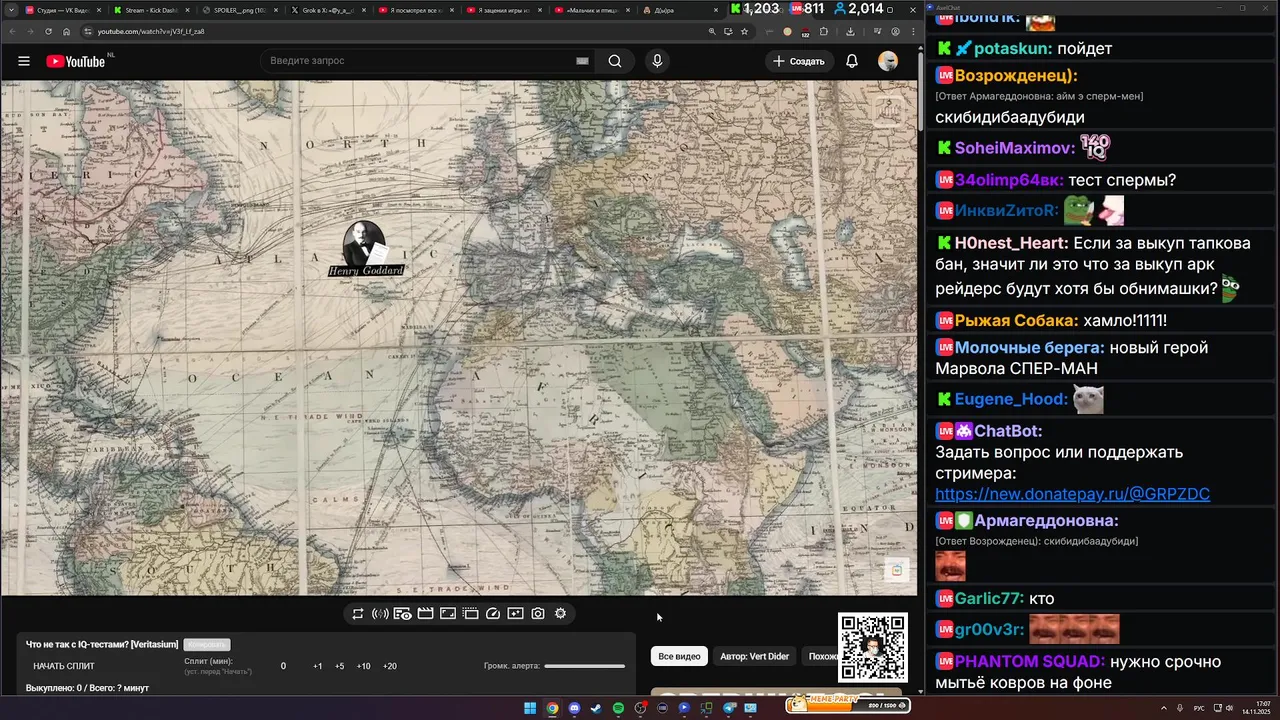Select the 'Все видео' chip
Screen dimensions: 1280x720
coord(680,657)
